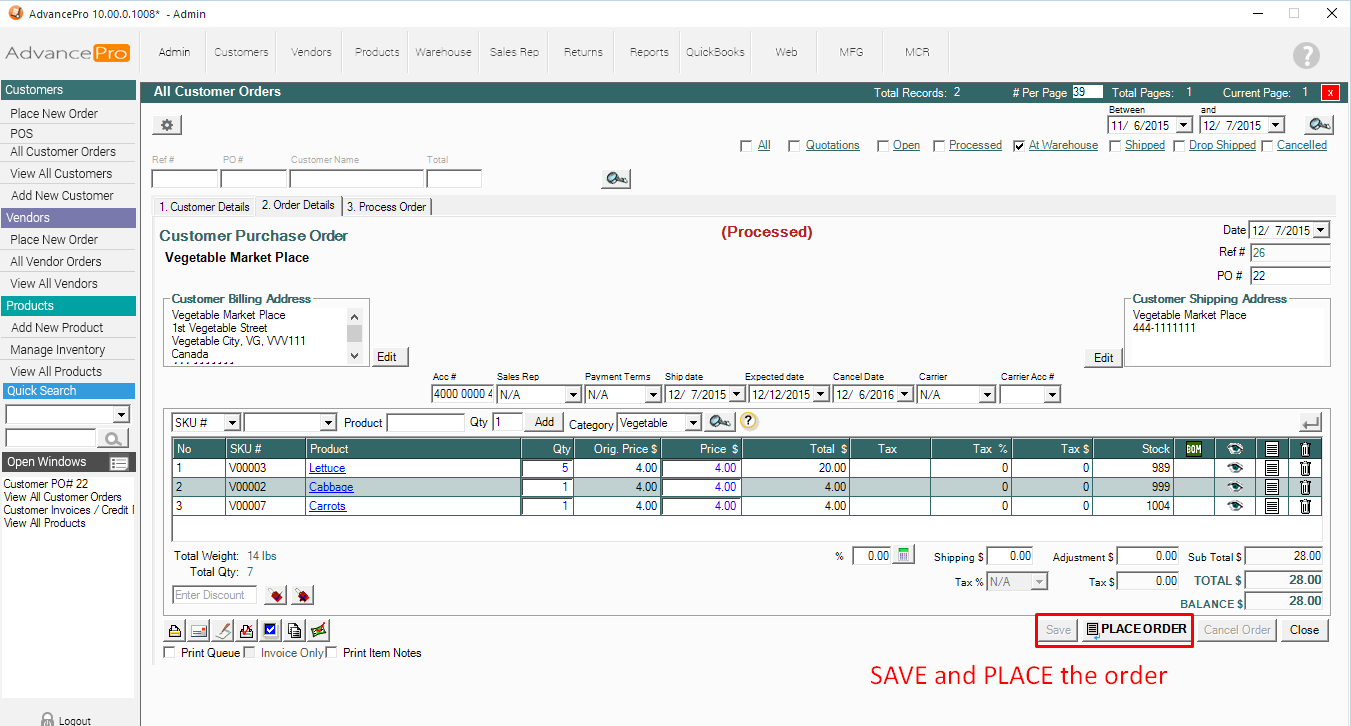Open the Category Vegetable dropdown
The image size is (1351, 726).
point(692,423)
